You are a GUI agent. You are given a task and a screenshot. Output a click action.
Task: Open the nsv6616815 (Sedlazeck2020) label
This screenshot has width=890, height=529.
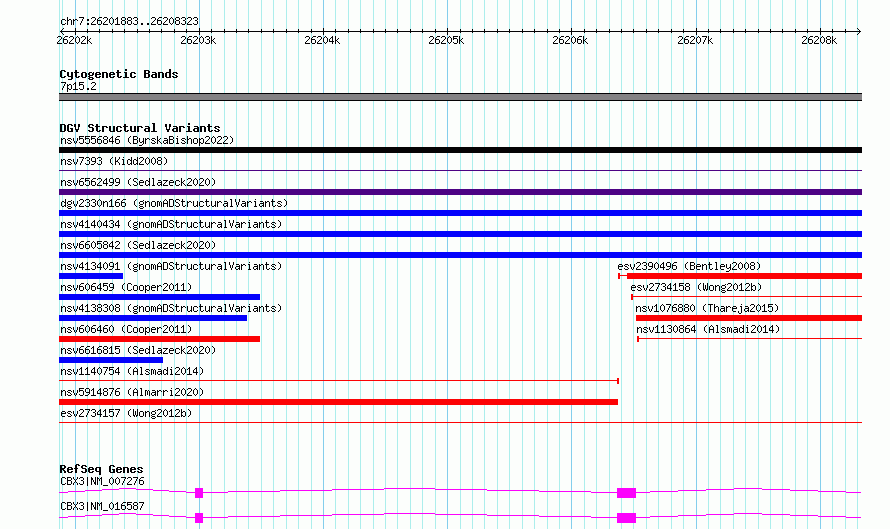pos(138,350)
